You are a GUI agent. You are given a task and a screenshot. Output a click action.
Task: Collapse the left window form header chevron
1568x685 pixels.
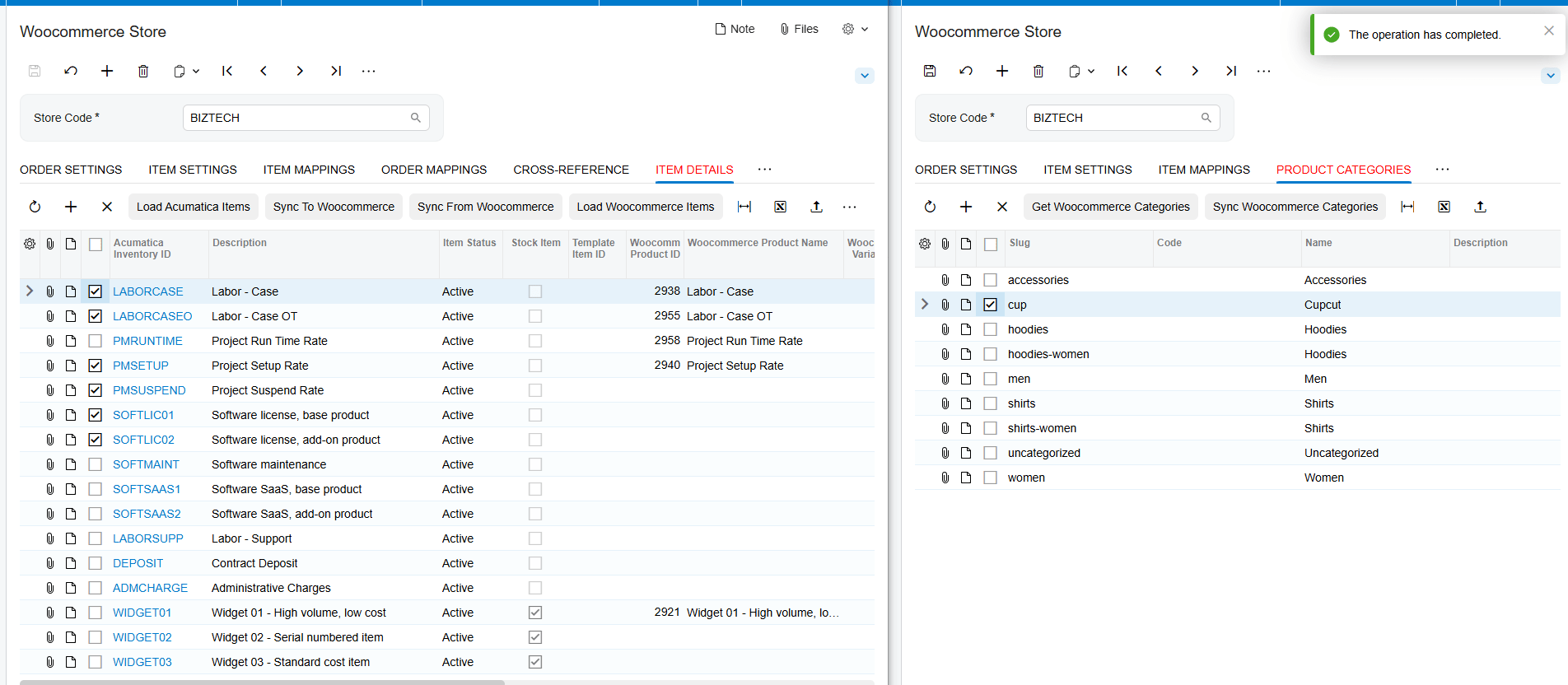pyautogui.click(x=865, y=76)
